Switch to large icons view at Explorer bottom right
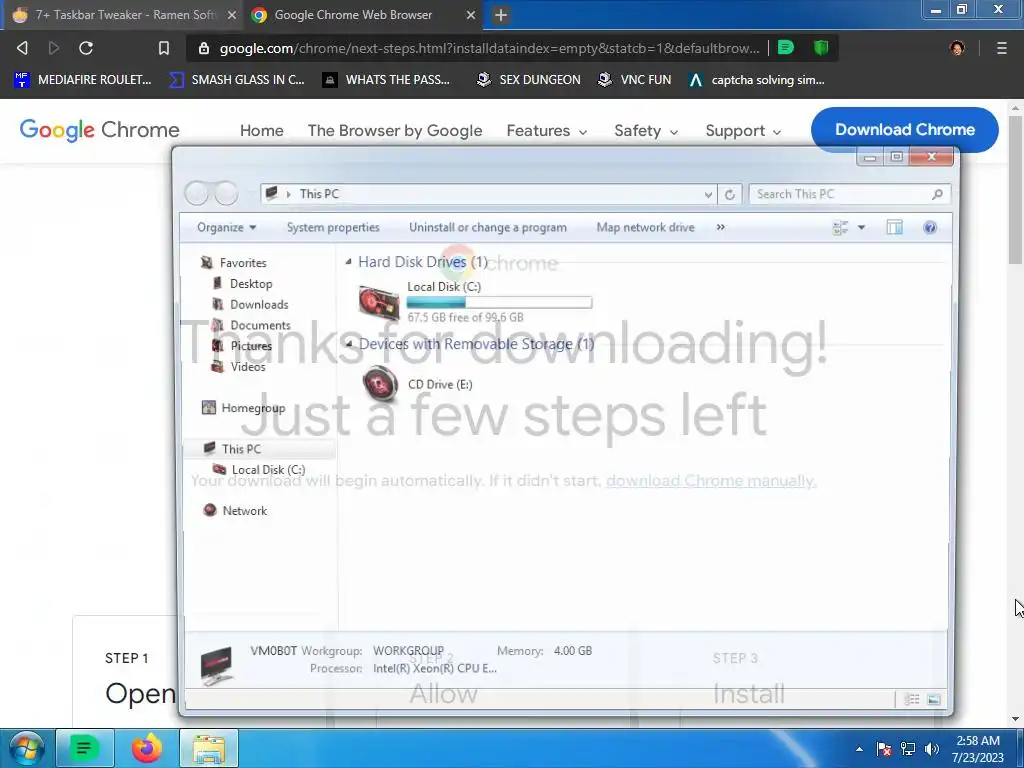 click(x=934, y=699)
